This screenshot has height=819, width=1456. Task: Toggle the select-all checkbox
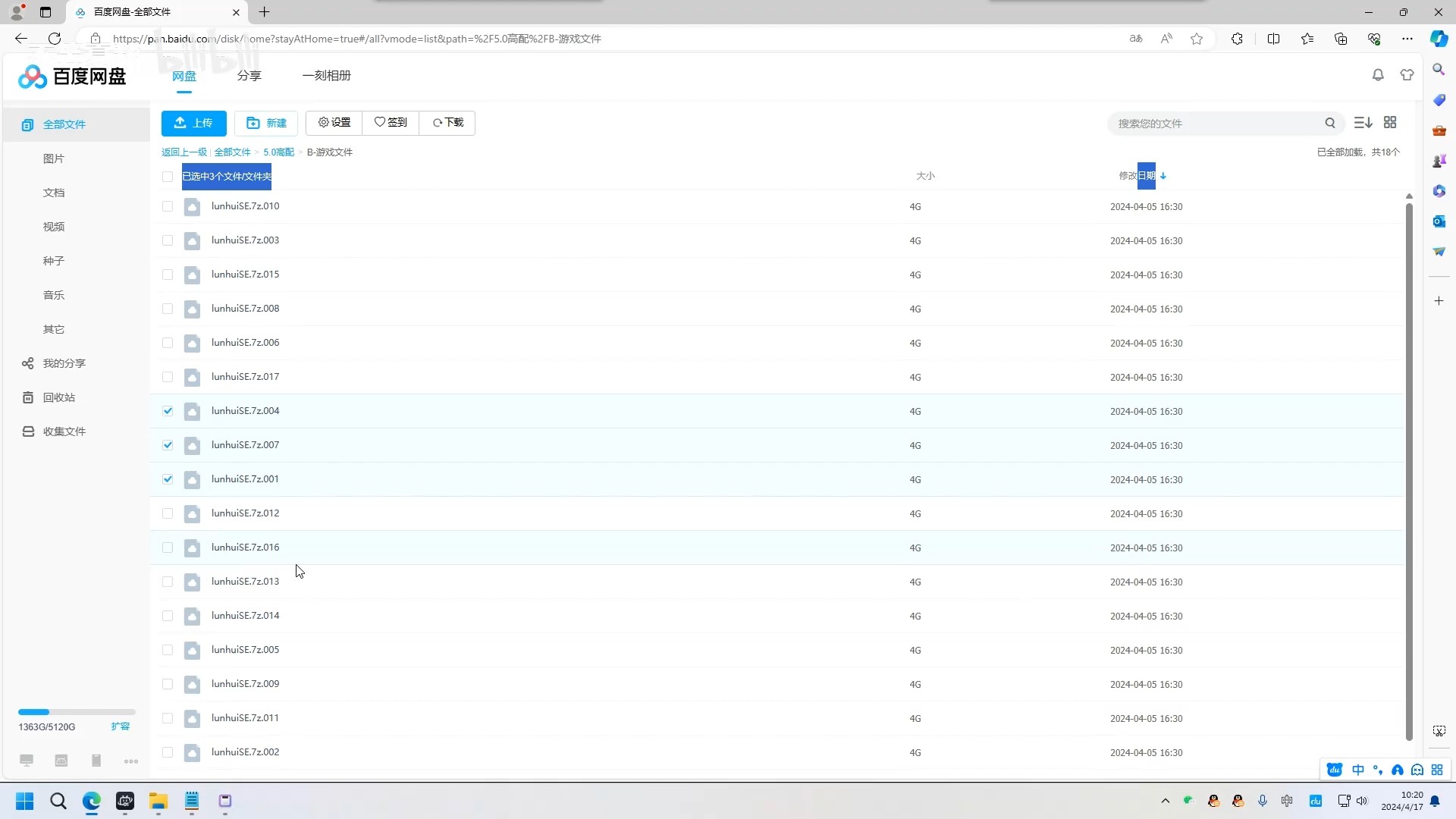168,177
